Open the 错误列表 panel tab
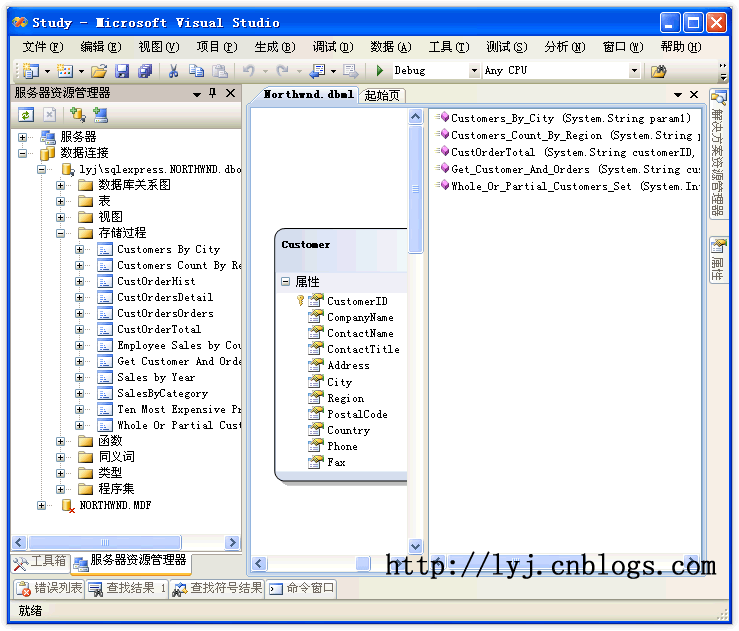 [x=49, y=588]
